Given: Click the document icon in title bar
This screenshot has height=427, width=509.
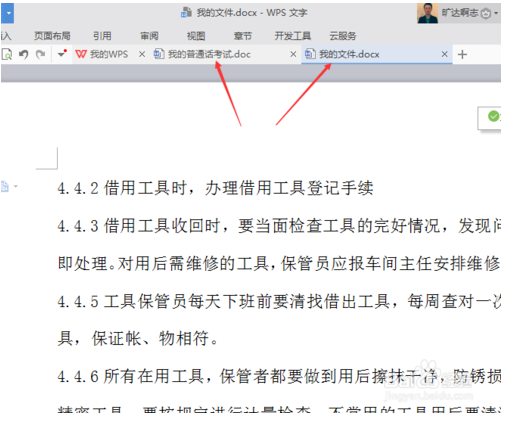Looking at the screenshot, I should coord(187,12).
